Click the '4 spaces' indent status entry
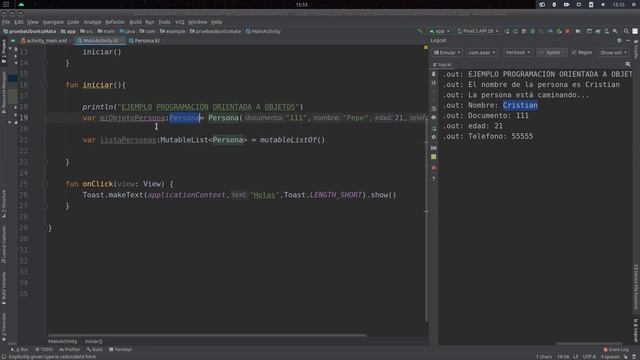 click(610, 357)
